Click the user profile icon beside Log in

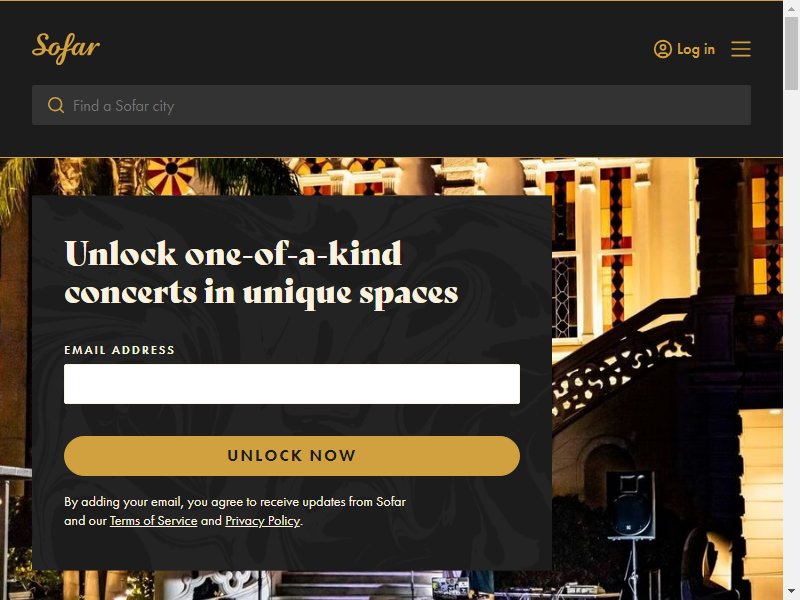tap(663, 49)
